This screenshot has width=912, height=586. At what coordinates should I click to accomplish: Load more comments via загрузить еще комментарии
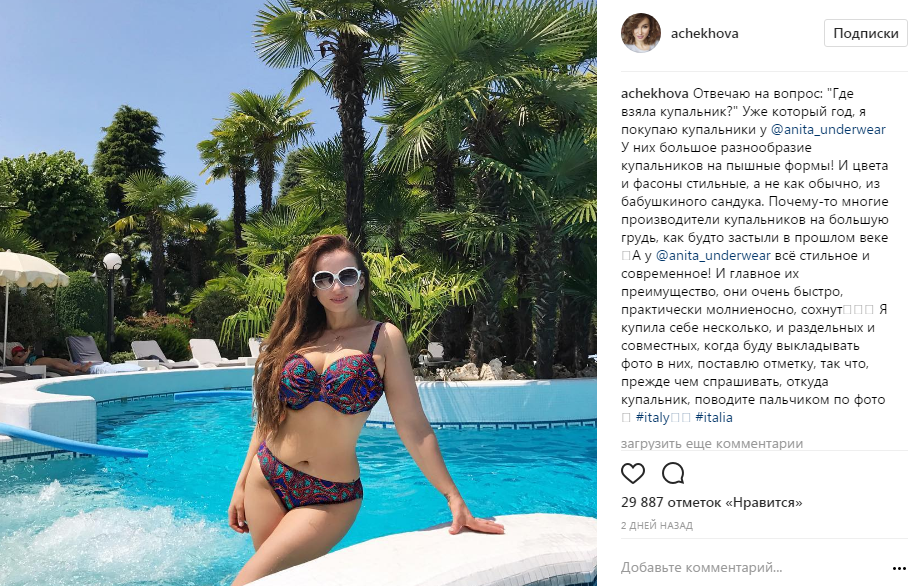coord(712,444)
